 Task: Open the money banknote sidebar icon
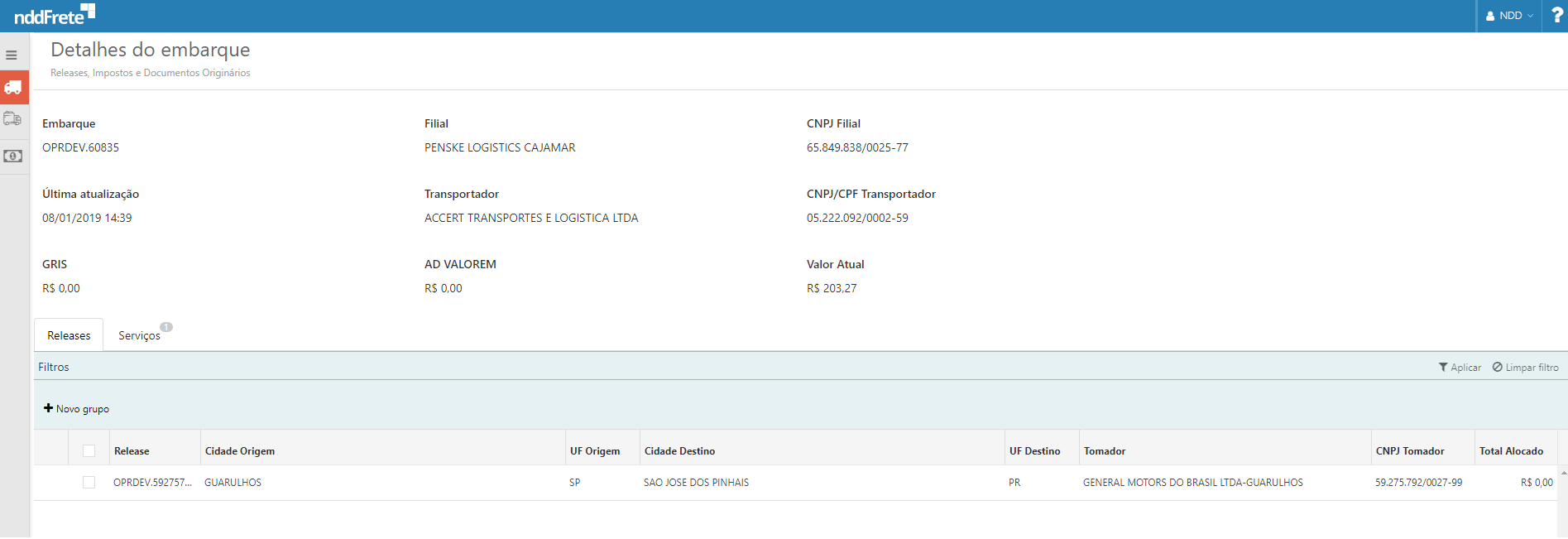(x=13, y=156)
